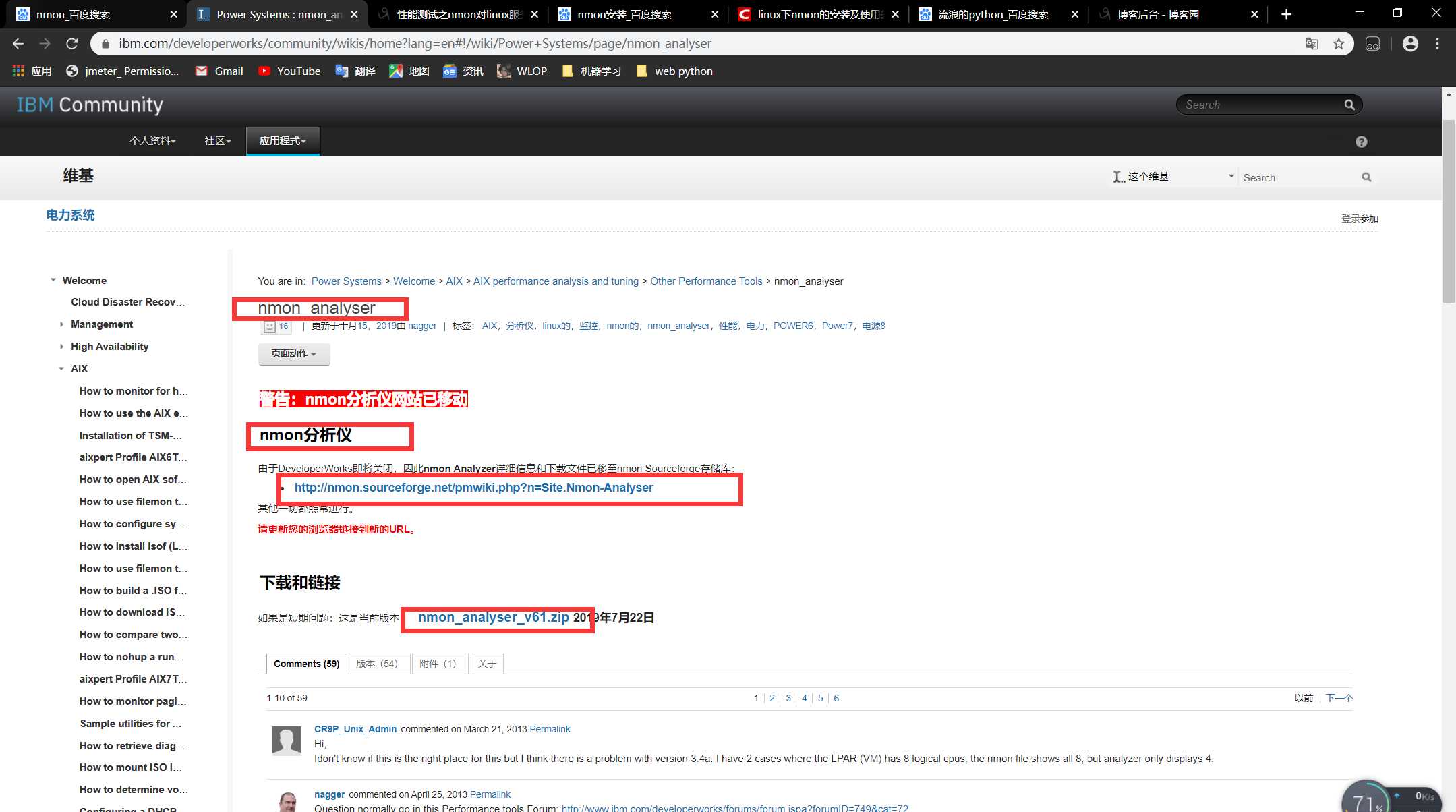Open 机器学习 bookmark folder
The width and height of the screenshot is (1456, 812).
(591, 71)
